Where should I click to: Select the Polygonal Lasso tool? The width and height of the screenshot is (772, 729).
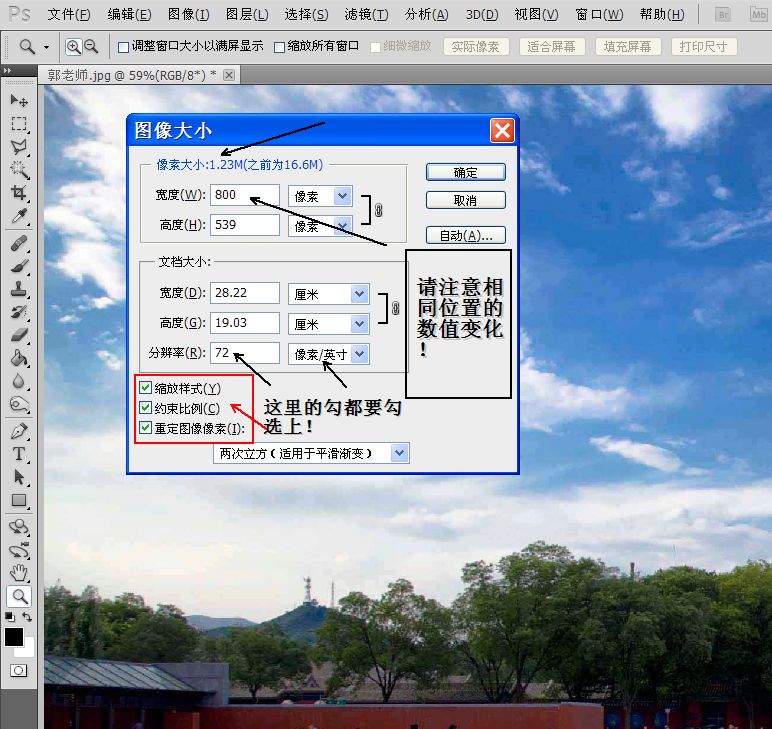[19, 147]
